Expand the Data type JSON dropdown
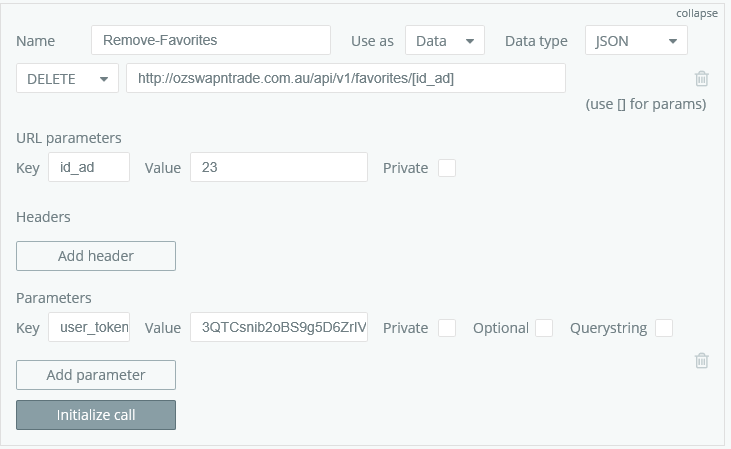This screenshot has width=731, height=449. (x=636, y=41)
